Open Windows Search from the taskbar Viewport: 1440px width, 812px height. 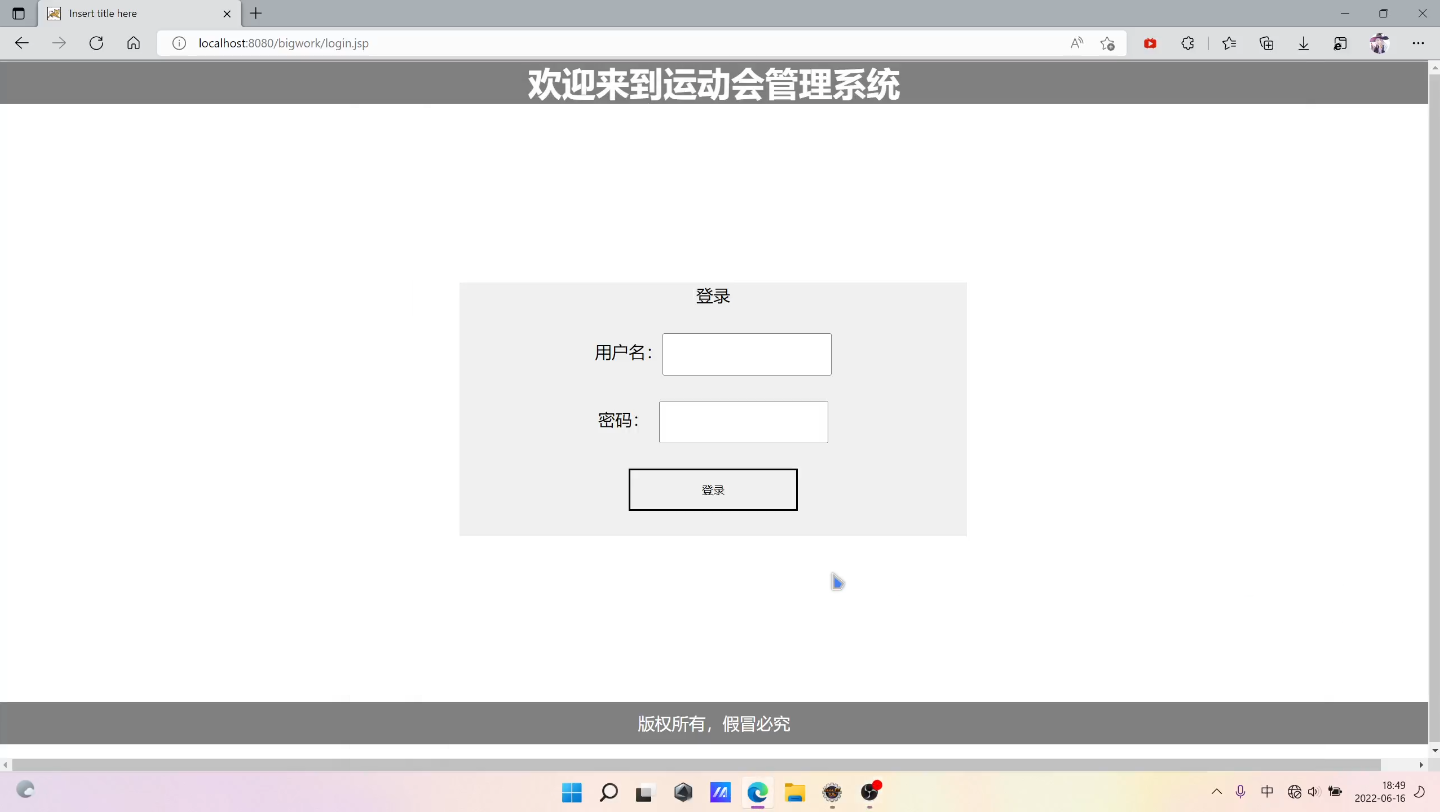pyautogui.click(x=609, y=792)
